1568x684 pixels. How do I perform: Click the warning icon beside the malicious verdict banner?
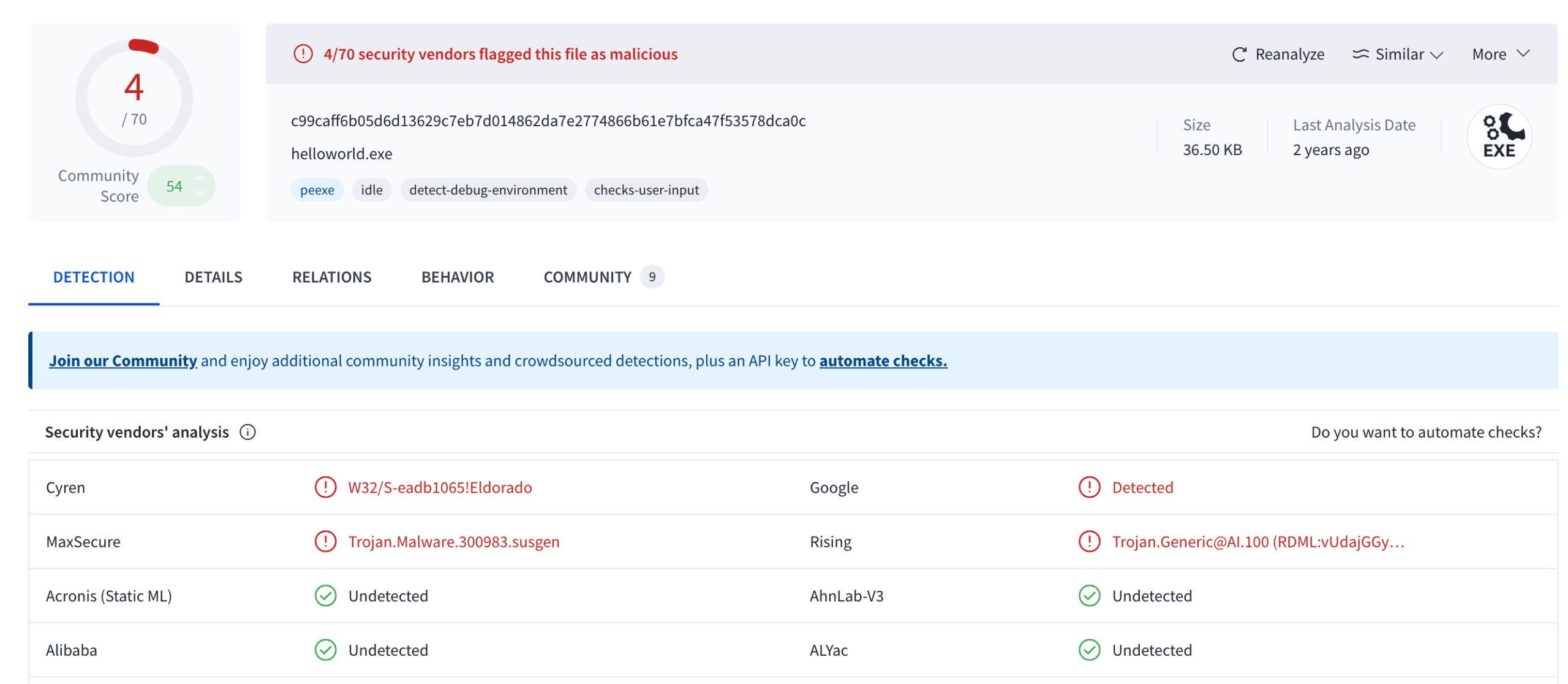(303, 54)
